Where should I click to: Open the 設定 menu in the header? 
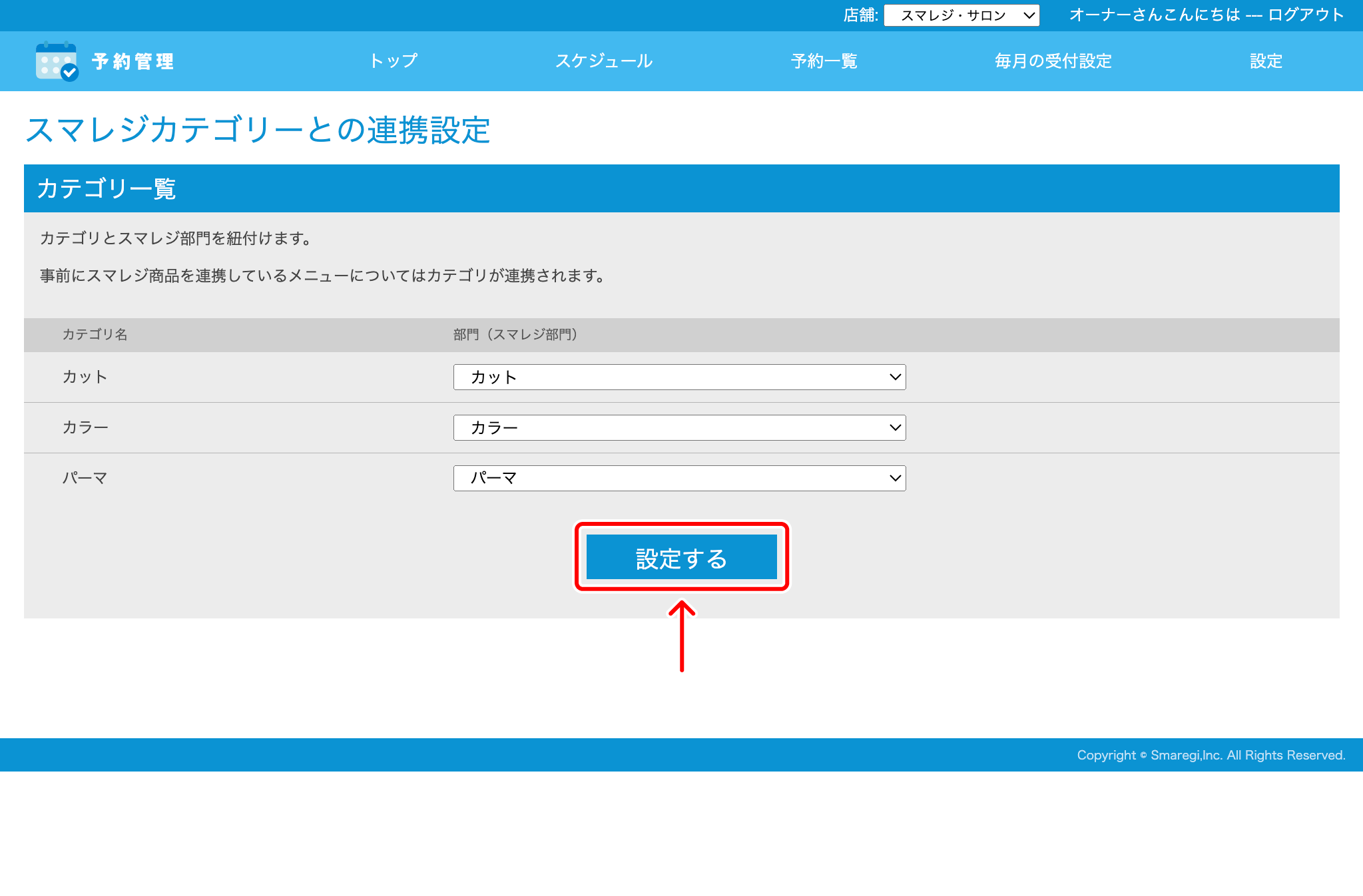click(1266, 61)
